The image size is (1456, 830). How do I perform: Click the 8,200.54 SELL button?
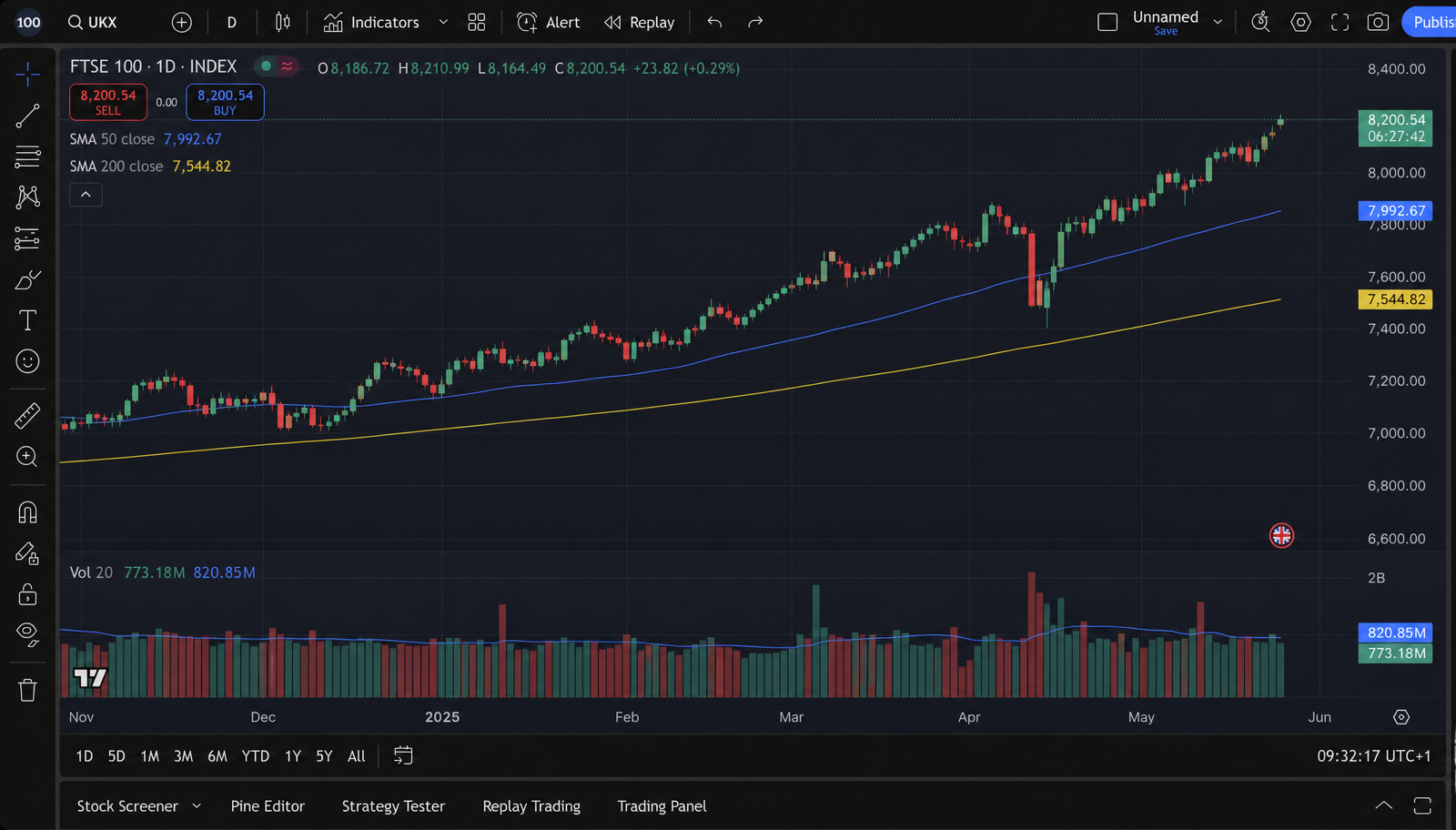click(x=108, y=102)
